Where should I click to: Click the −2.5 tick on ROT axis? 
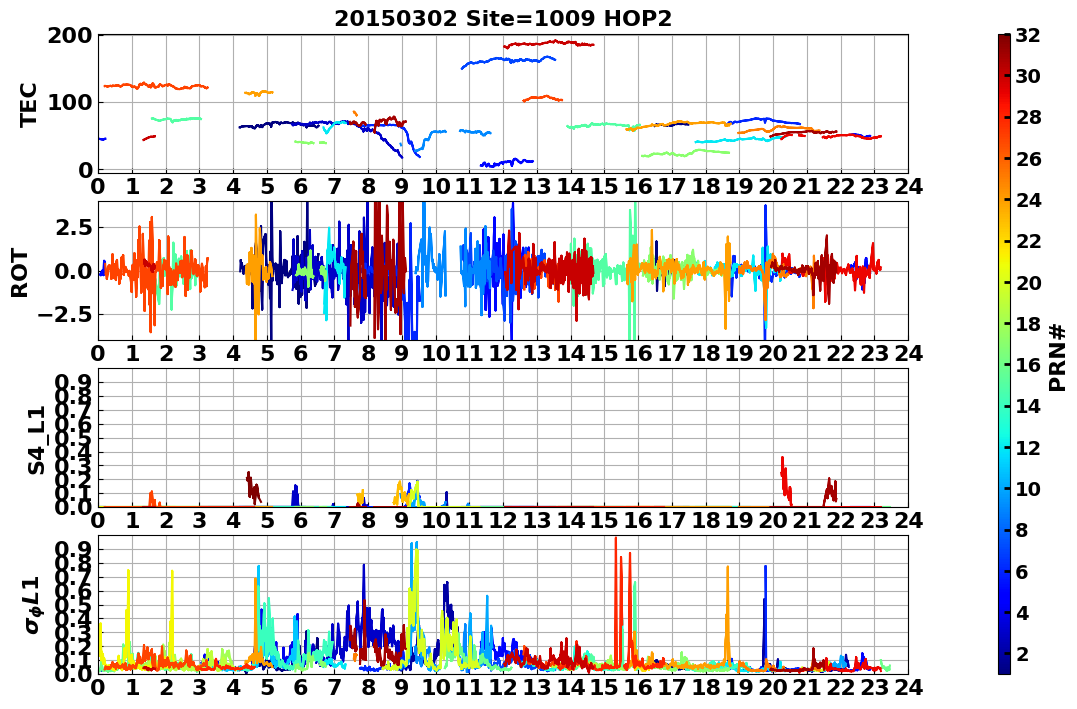[65, 315]
